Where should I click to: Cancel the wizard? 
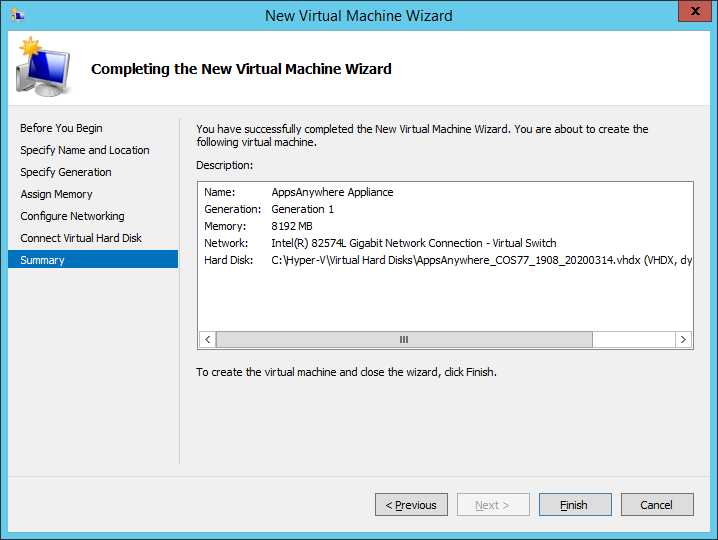[x=656, y=505]
